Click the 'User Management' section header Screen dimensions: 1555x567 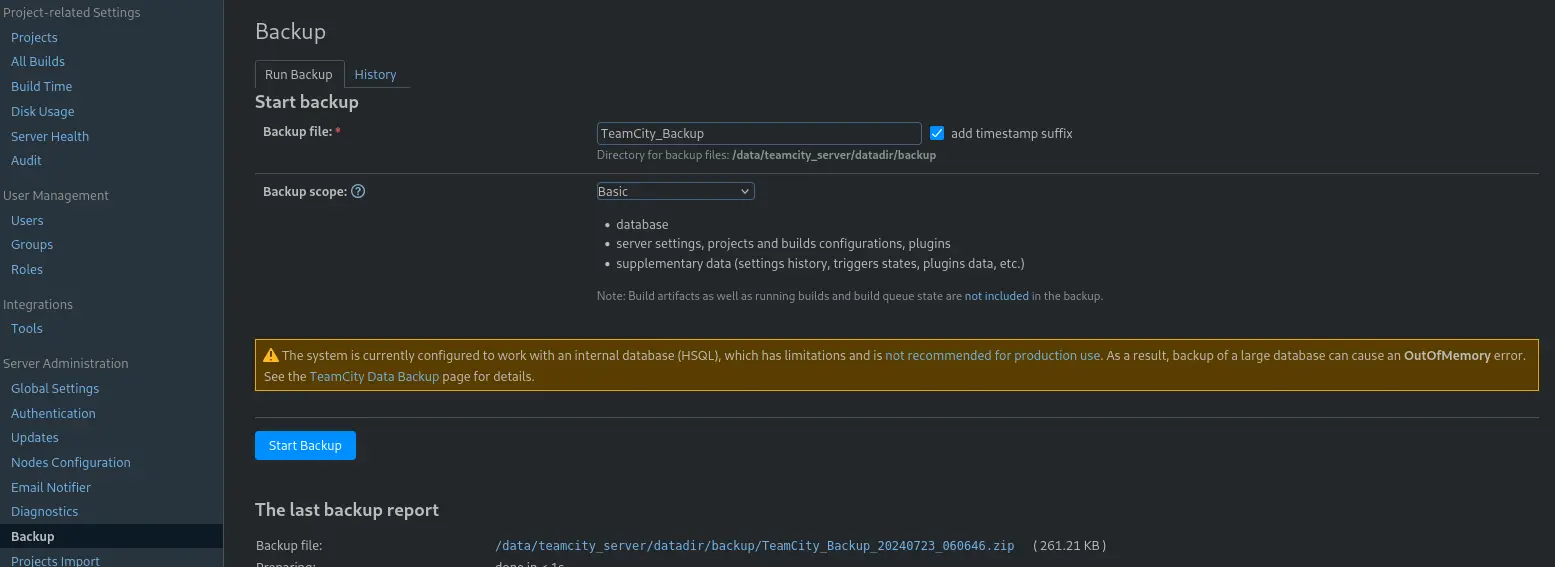pyautogui.click(x=56, y=195)
